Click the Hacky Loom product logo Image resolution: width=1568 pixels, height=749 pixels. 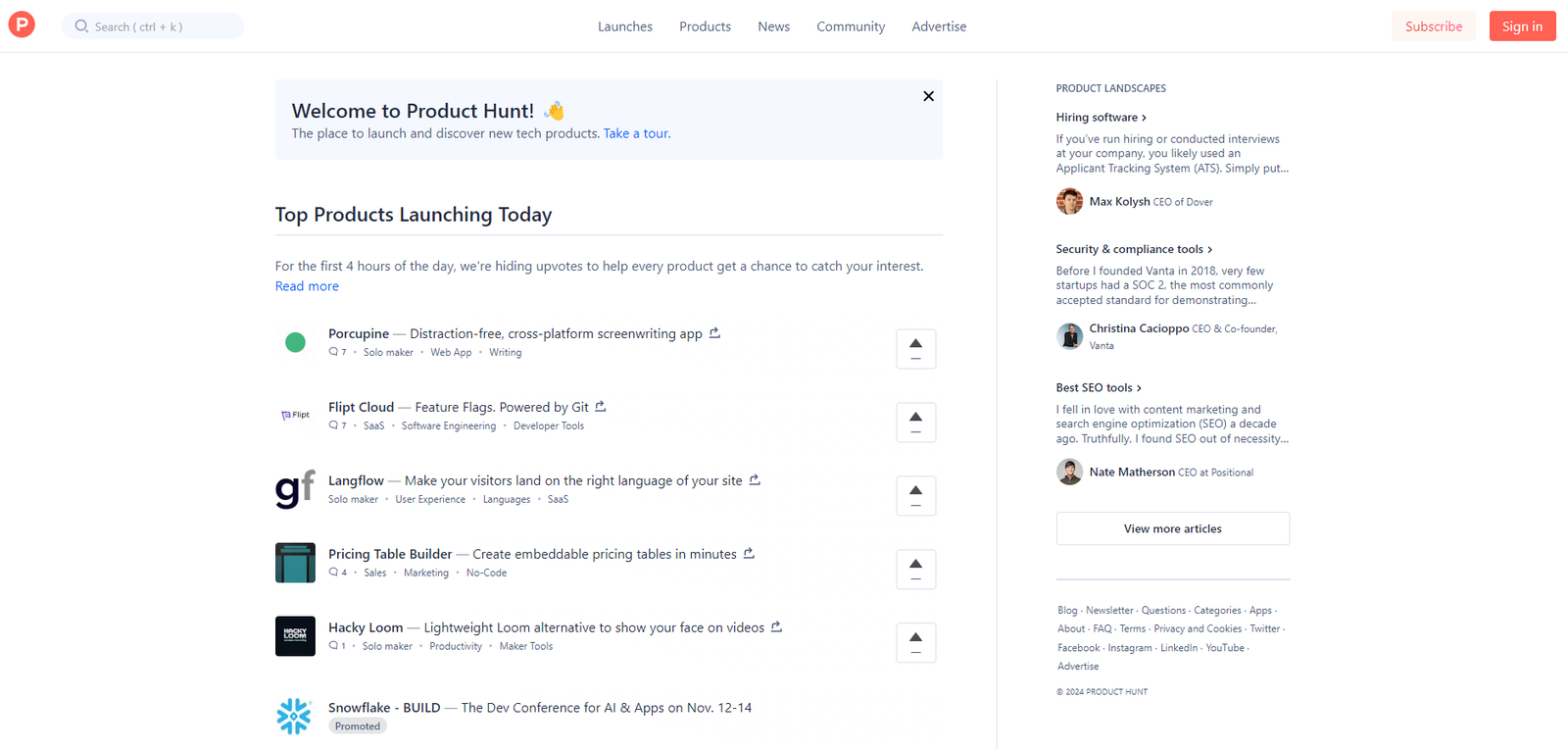pyautogui.click(x=295, y=636)
